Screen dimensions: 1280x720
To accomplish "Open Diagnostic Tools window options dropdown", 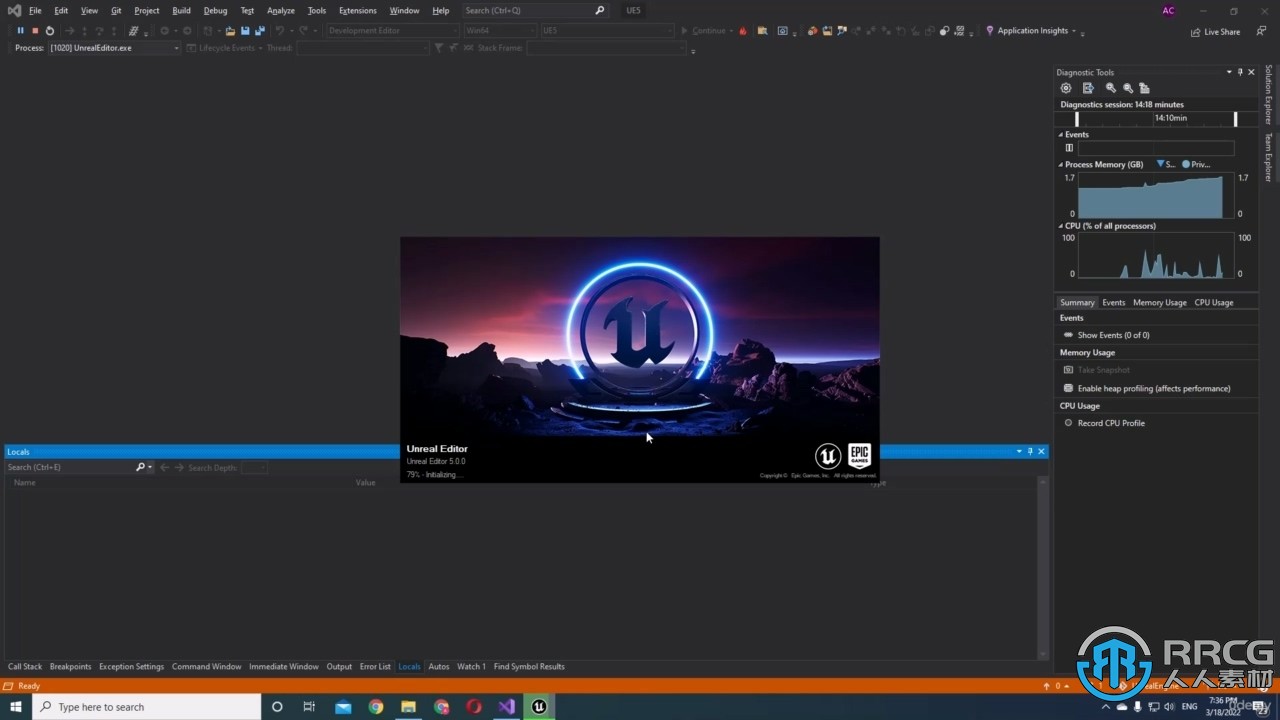I will [1229, 72].
